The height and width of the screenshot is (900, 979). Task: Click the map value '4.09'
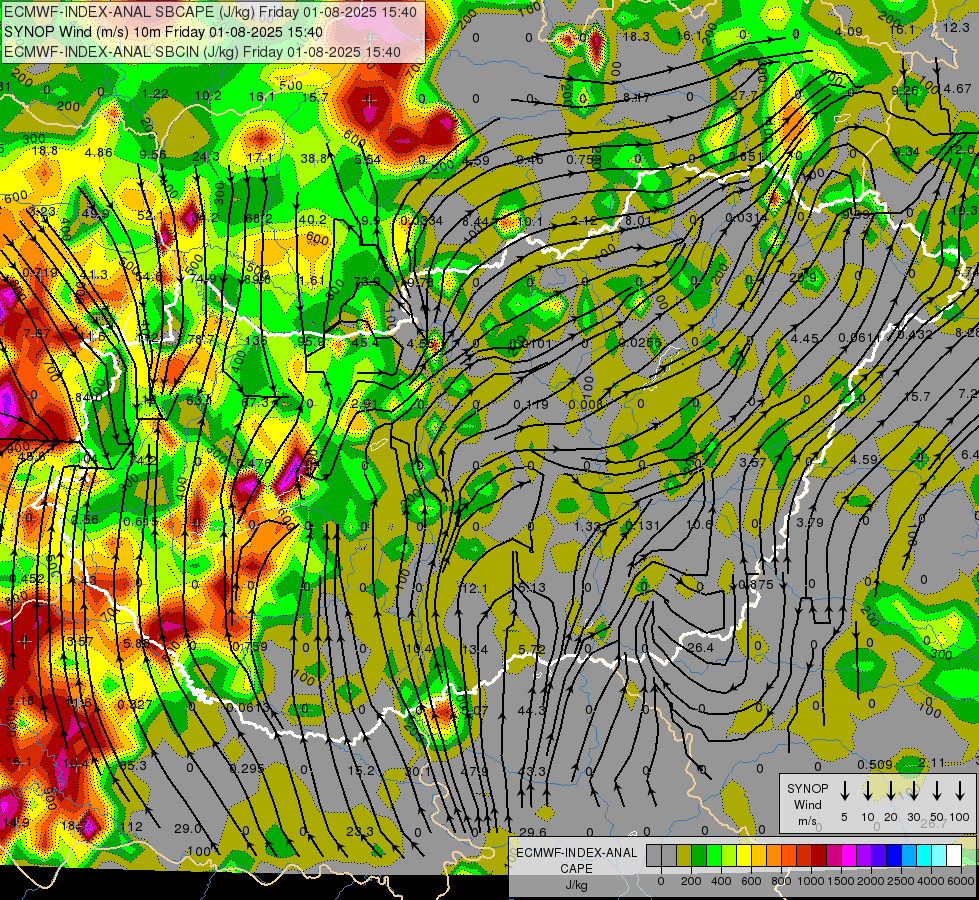pos(849,32)
